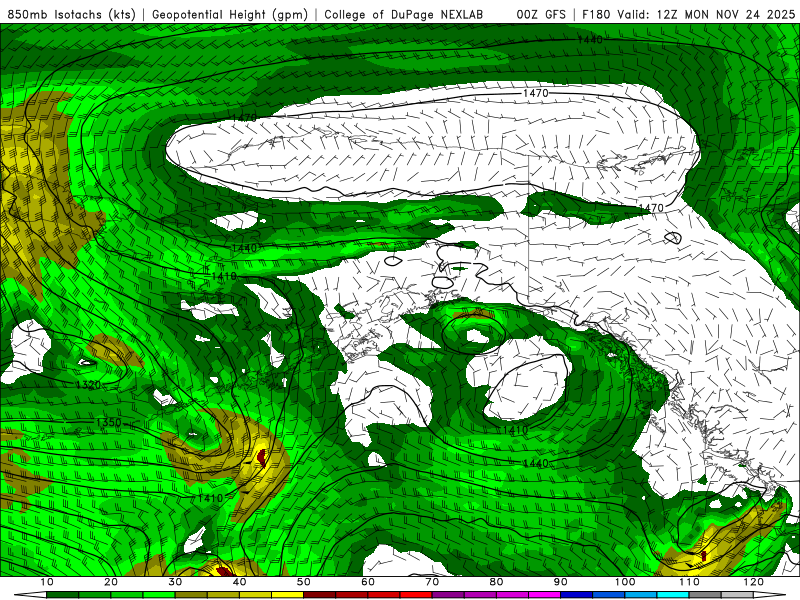Click the color bar label 30
This screenshot has width=800, height=600.
click(x=175, y=582)
